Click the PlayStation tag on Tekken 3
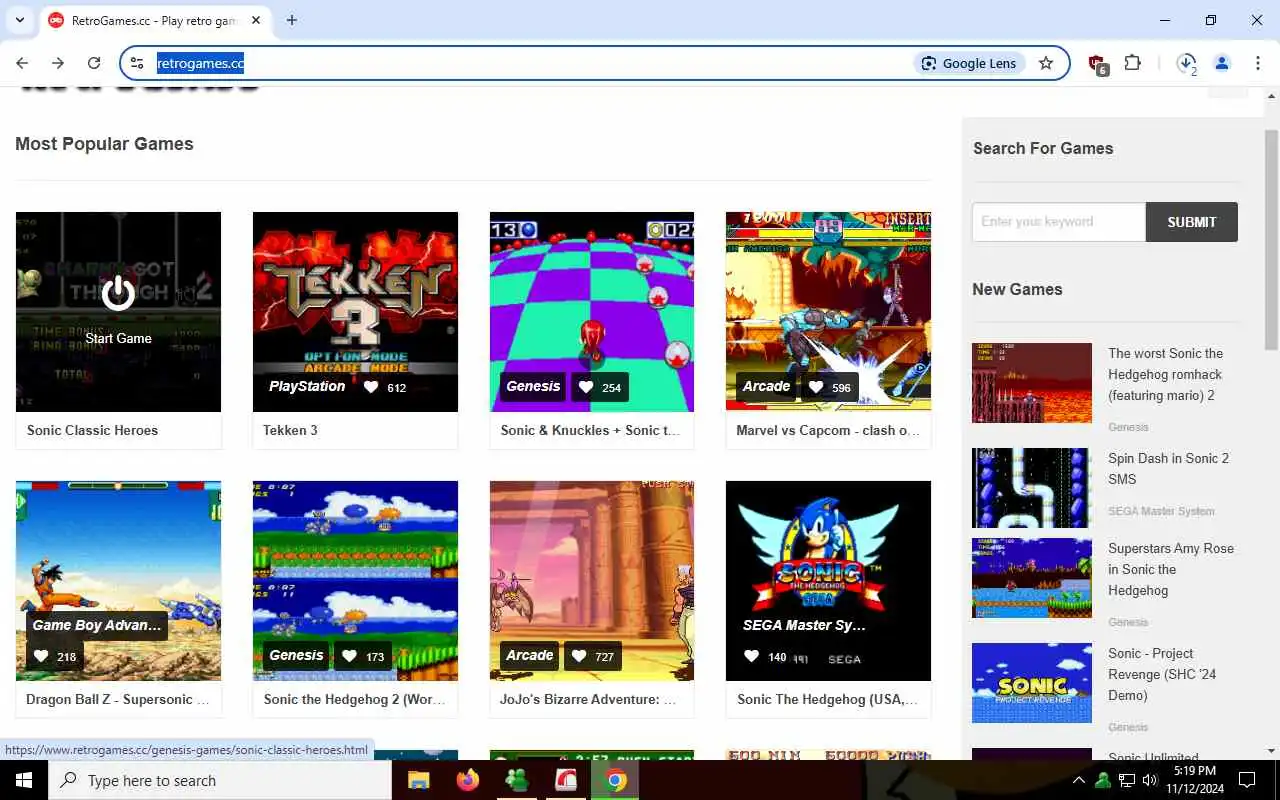The height and width of the screenshot is (800, 1280). [x=307, y=386]
